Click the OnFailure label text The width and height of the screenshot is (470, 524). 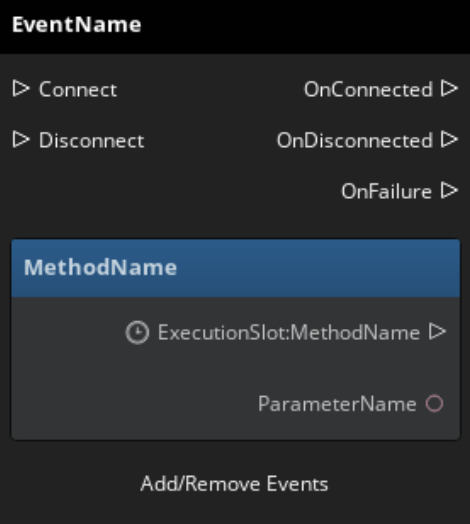[387, 191]
